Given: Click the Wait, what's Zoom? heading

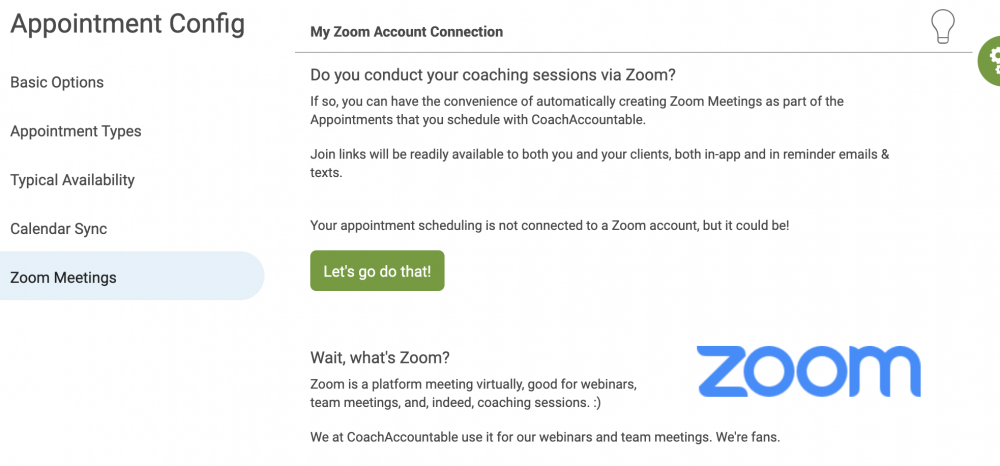Looking at the screenshot, I should (x=380, y=358).
